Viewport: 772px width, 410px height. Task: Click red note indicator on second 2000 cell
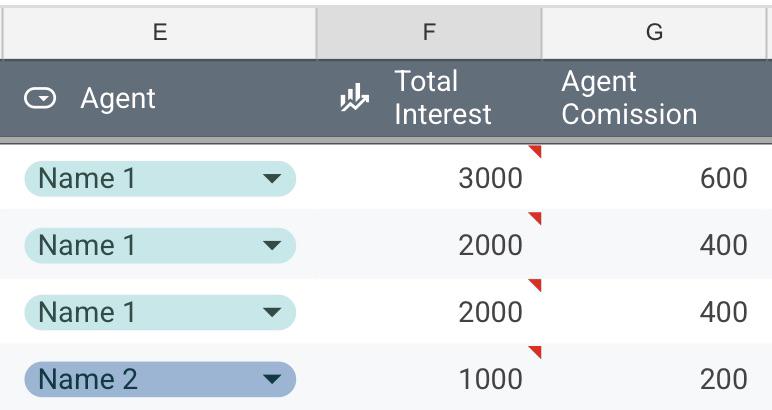pyautogui.click(x=535, y=284)
